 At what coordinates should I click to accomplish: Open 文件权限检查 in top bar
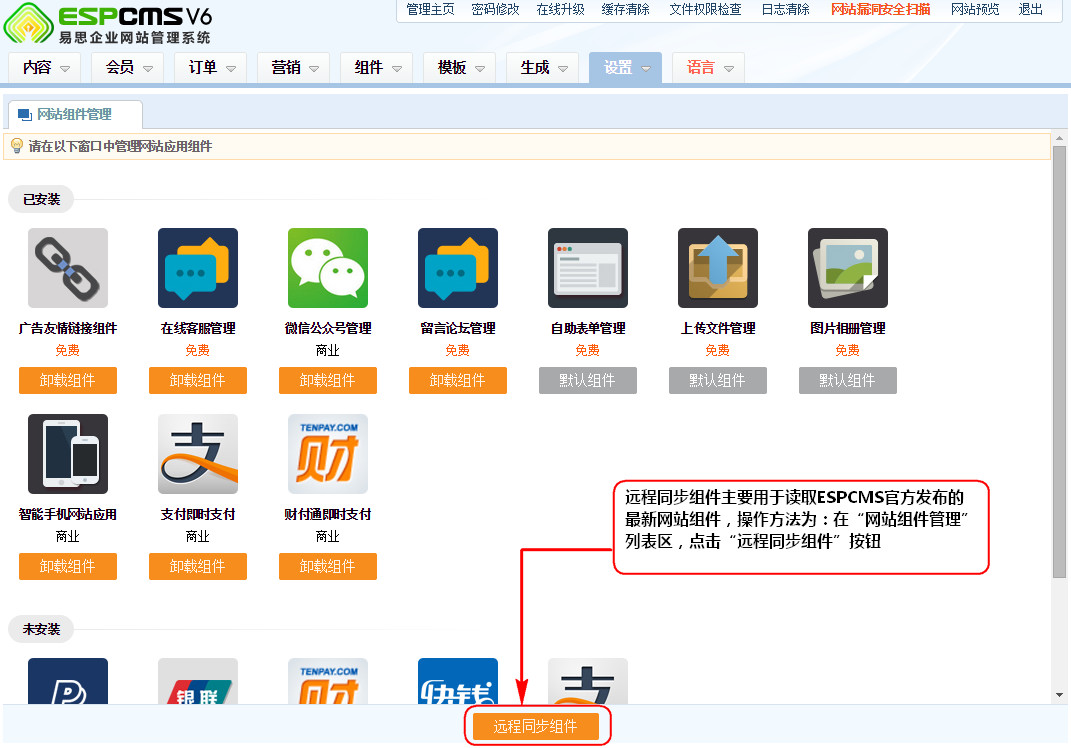click(x=706, y=10)
